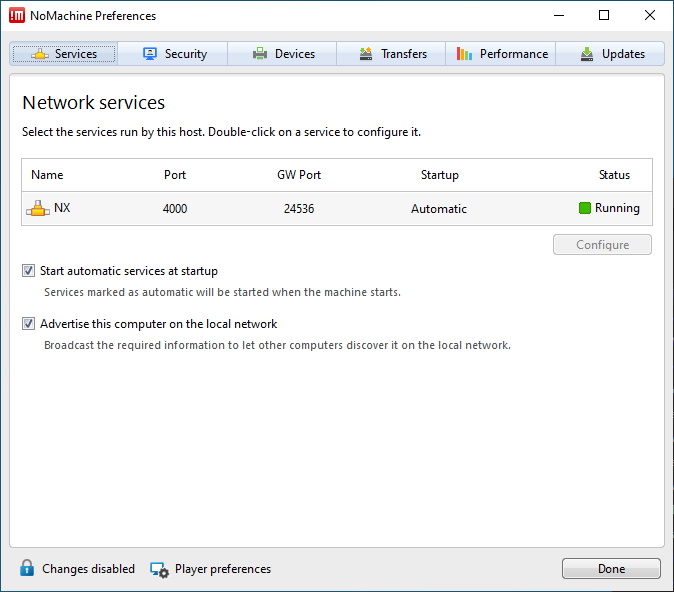Click the Startup column header
Viewport: 674px width, 592px height.
(x=440, y=175)
